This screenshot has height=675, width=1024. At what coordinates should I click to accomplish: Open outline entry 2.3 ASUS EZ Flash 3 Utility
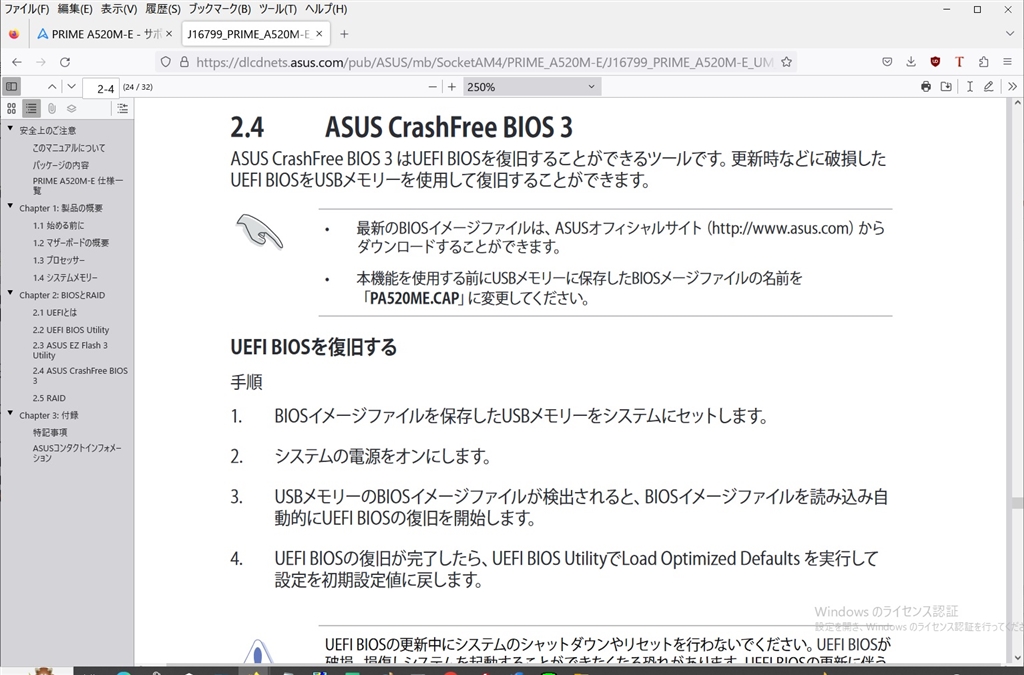(x=71, y=350)
